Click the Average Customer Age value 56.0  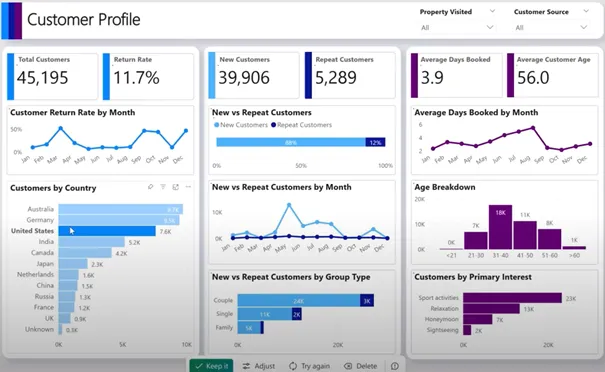(533, 78)
